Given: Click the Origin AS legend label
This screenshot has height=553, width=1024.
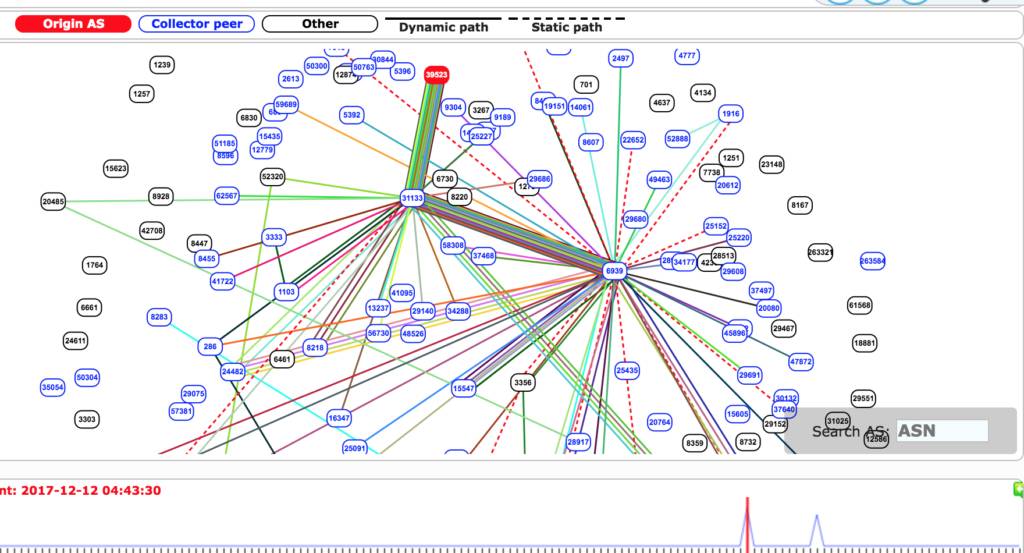Looking at the screenshot, I should coord(73,24).
